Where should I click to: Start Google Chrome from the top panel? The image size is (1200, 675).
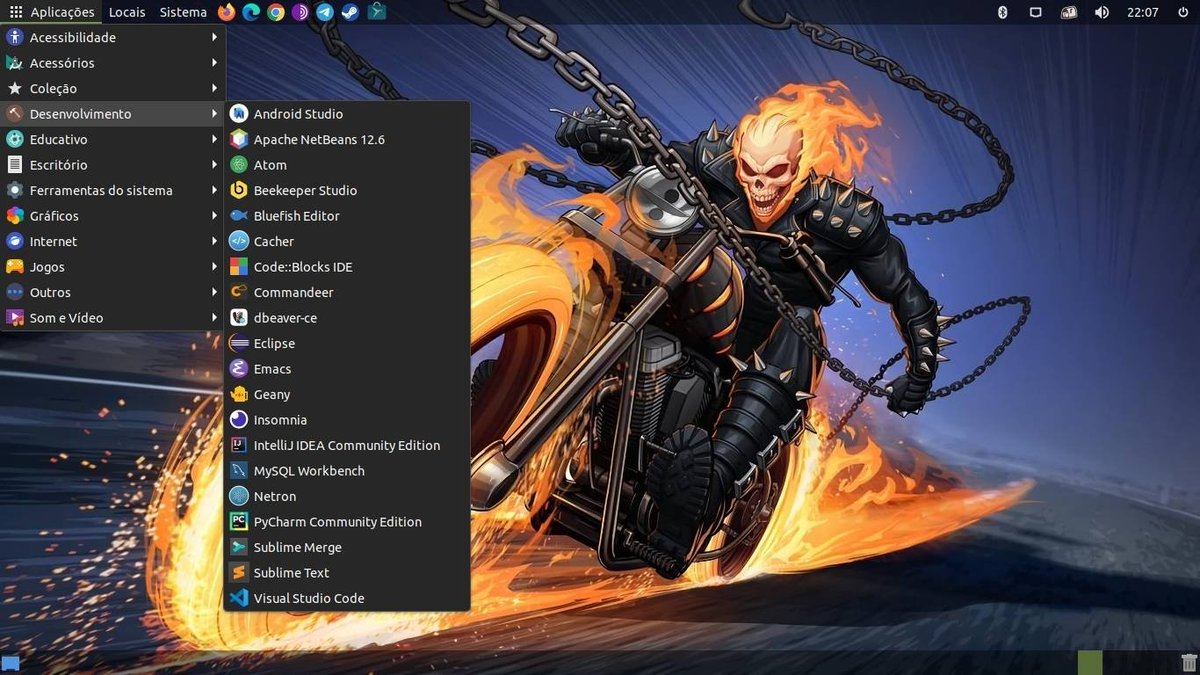coord(276,12)
